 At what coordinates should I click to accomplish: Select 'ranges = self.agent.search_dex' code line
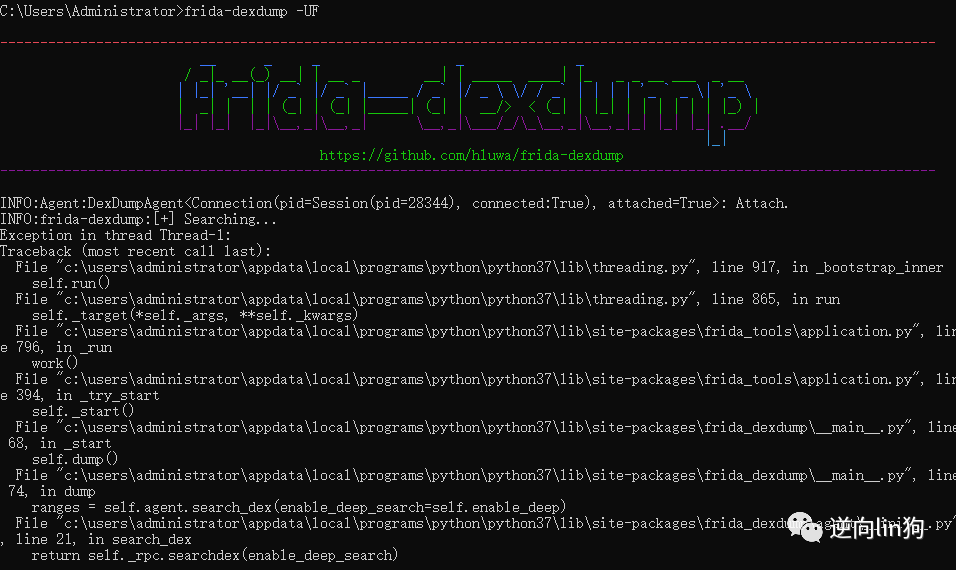pos(299,507)
